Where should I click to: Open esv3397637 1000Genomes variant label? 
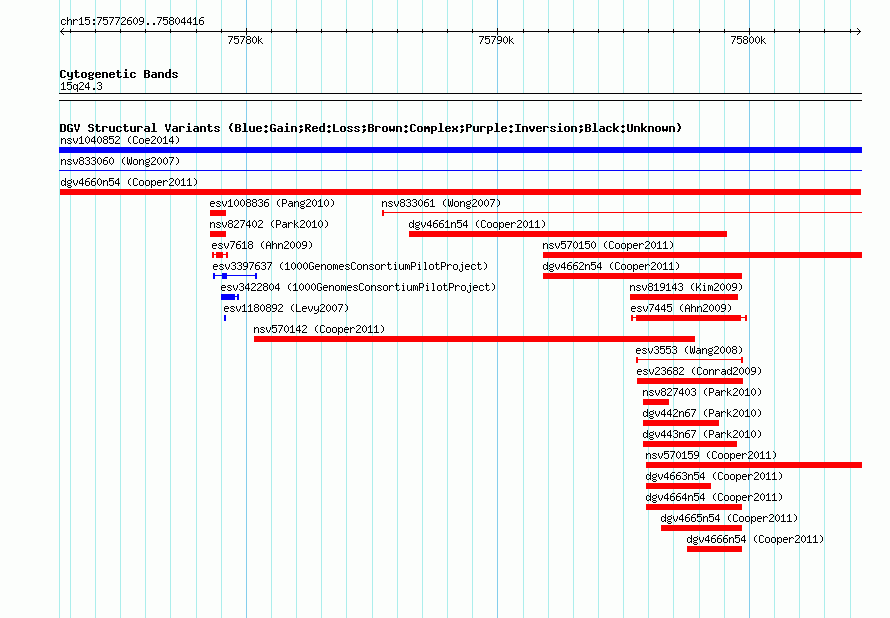click(350, 266)
